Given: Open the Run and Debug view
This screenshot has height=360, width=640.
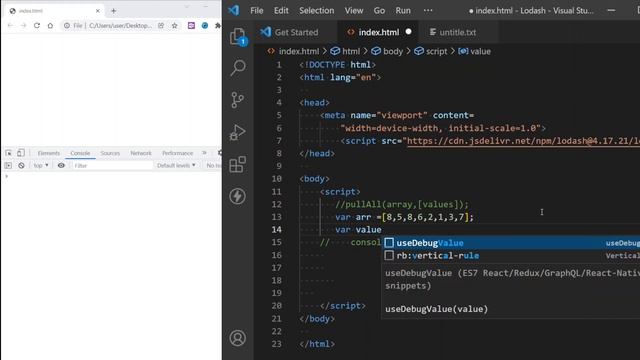Looking at the screenshot, I should (x=238, y=132).
